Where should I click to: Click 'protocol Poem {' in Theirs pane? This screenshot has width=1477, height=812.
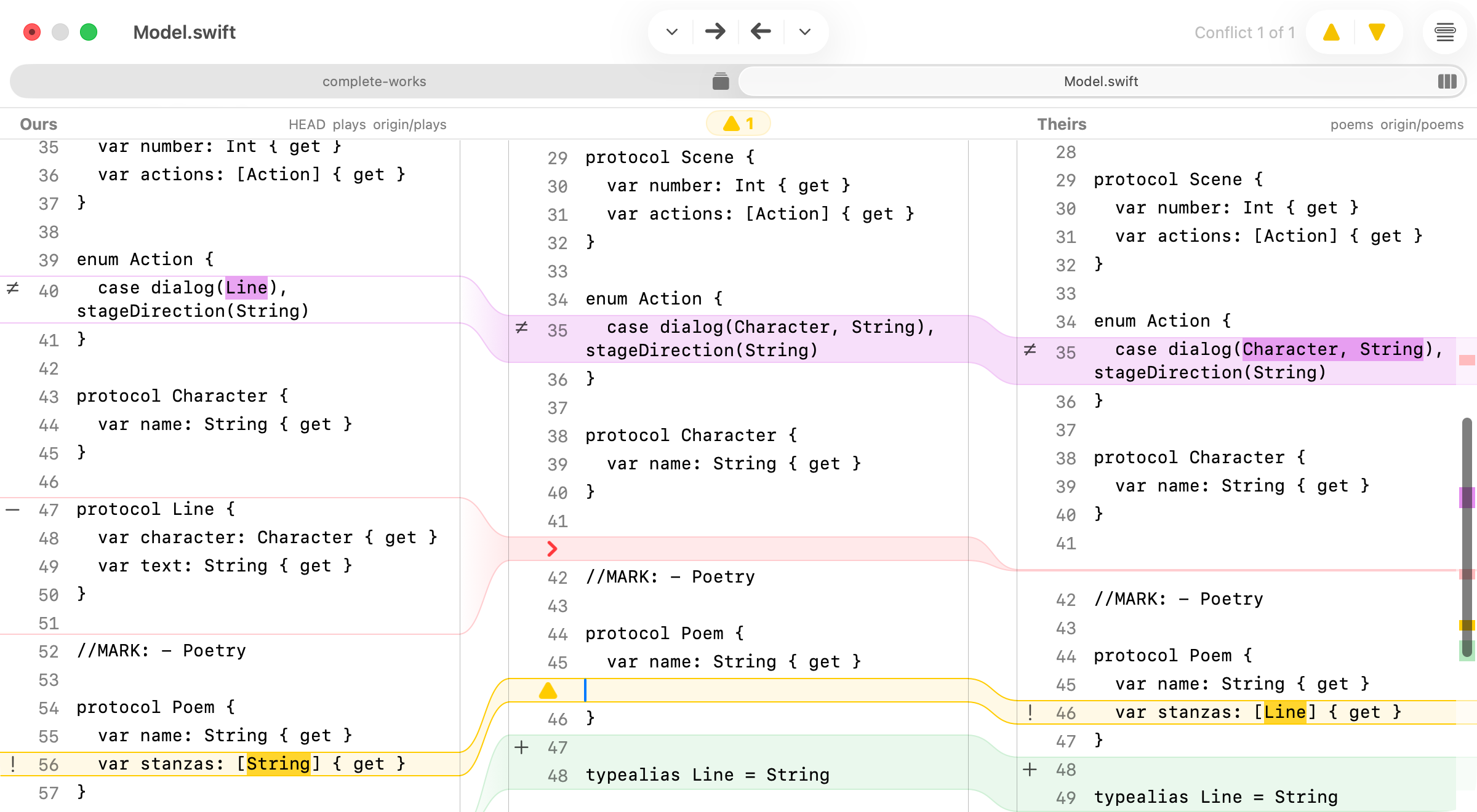tap(1173, 655)
